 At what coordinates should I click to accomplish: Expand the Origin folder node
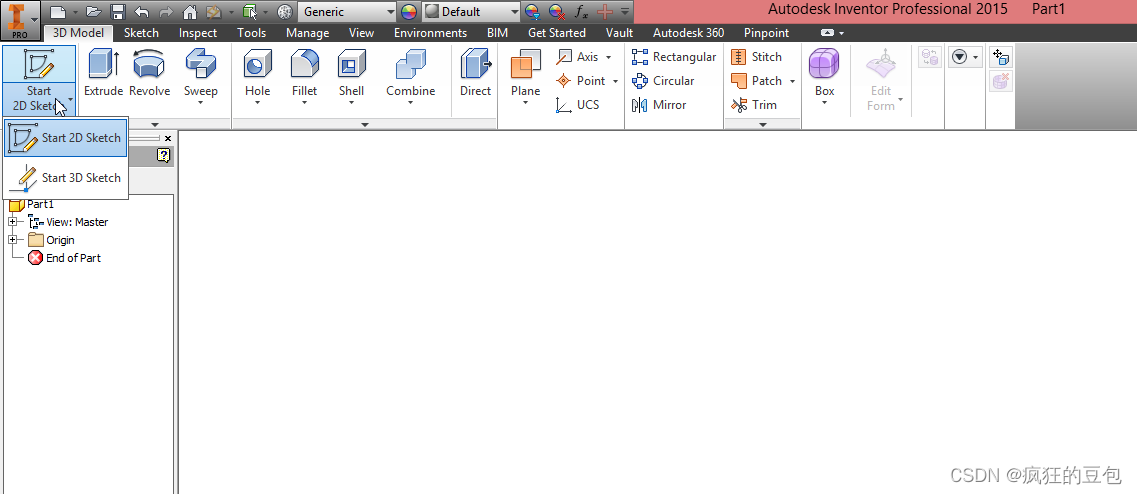click(13, 240)
